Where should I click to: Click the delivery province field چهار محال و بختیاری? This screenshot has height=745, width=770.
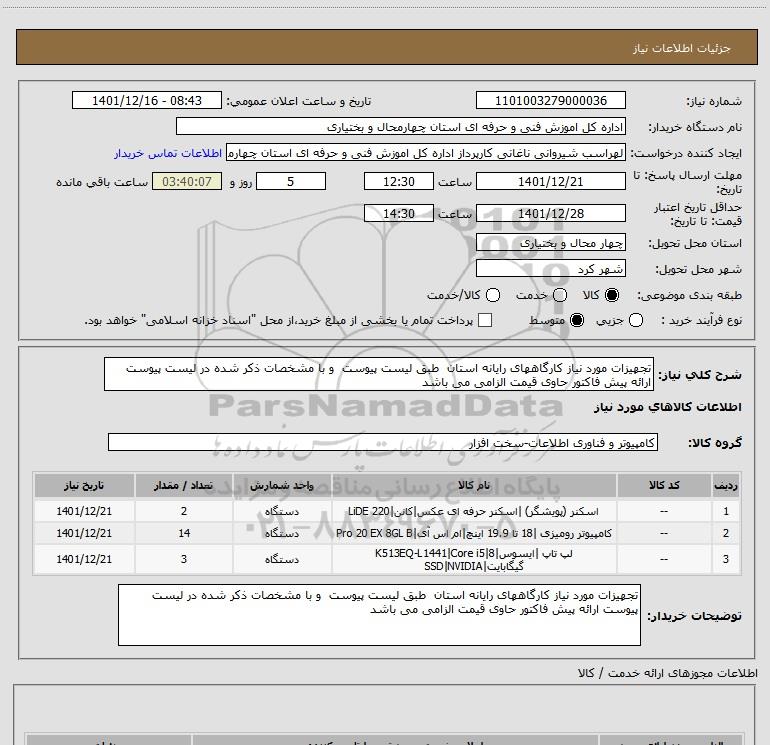[550, 243]
